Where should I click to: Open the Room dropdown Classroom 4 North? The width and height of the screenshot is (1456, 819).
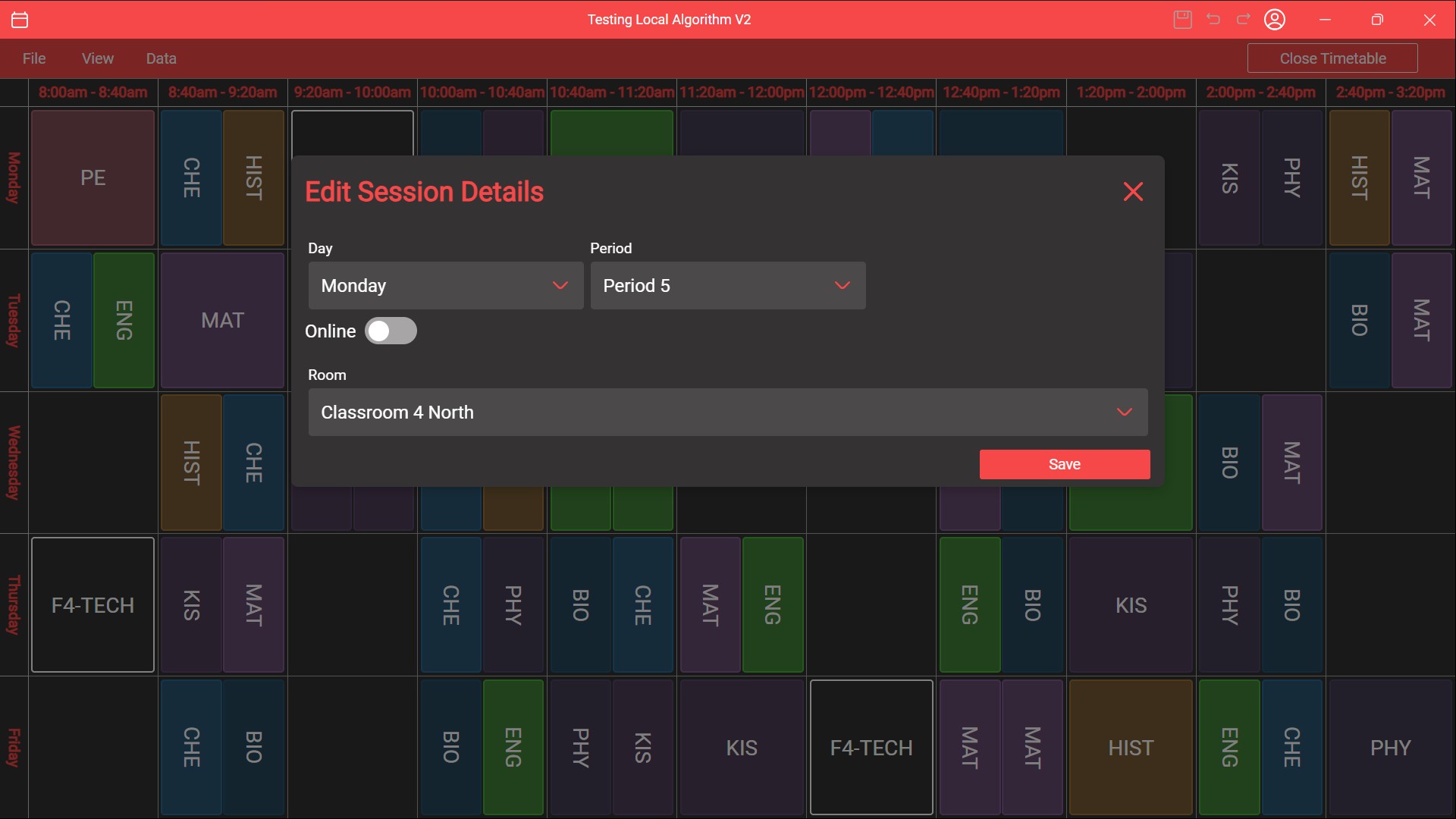[x=727, y=413]
